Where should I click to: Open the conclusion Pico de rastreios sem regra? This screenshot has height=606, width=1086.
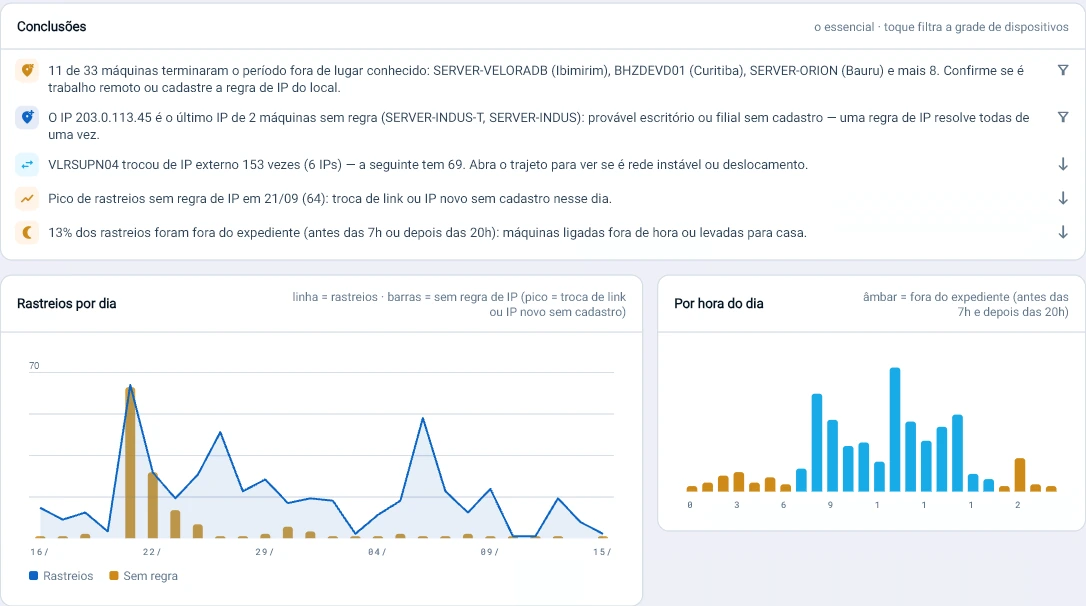click(543, 199)
